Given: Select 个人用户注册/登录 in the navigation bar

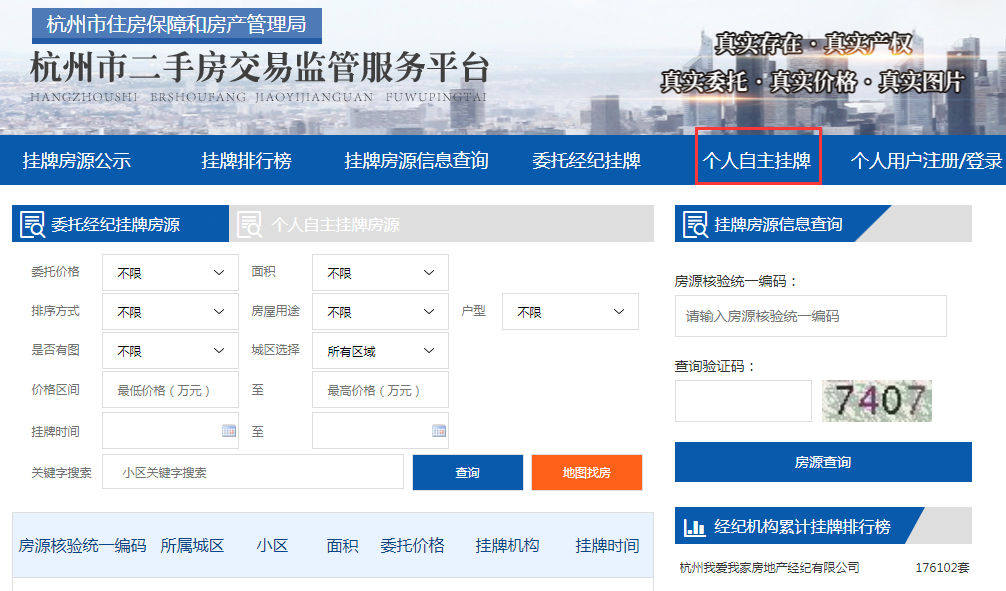Looking at the screenshot, I should tap(923, 160).
